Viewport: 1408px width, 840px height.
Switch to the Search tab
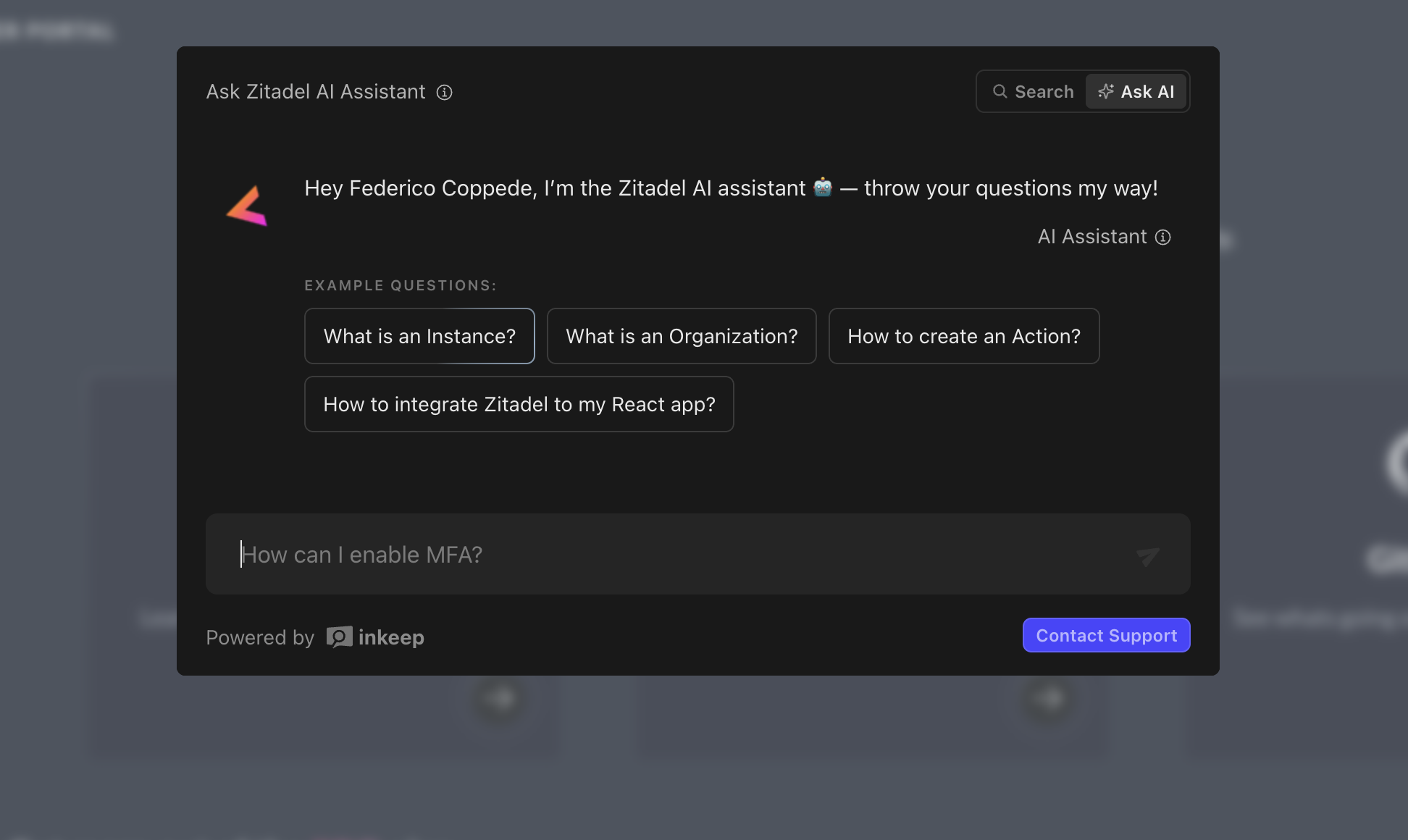tap(1034, 91)
